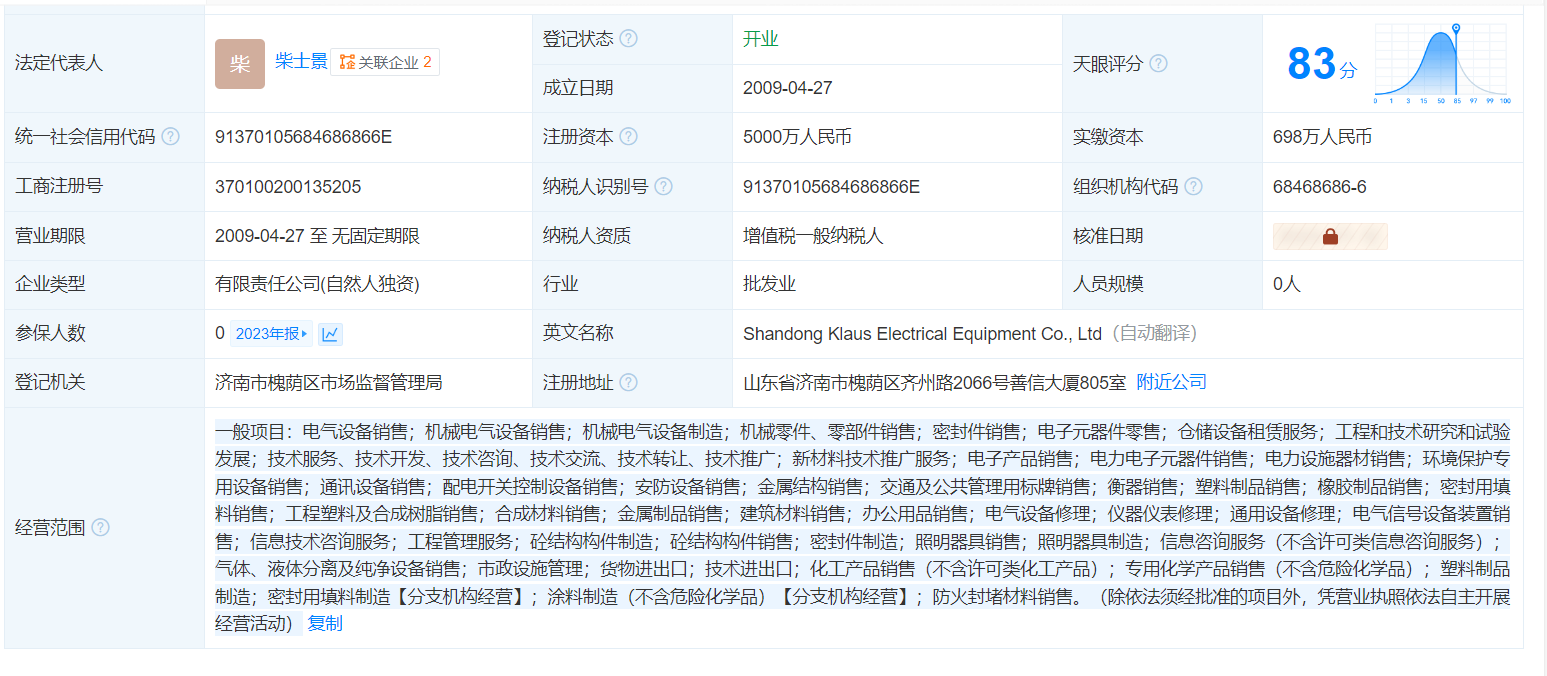Open the 2023年报 dropdown

272,334
